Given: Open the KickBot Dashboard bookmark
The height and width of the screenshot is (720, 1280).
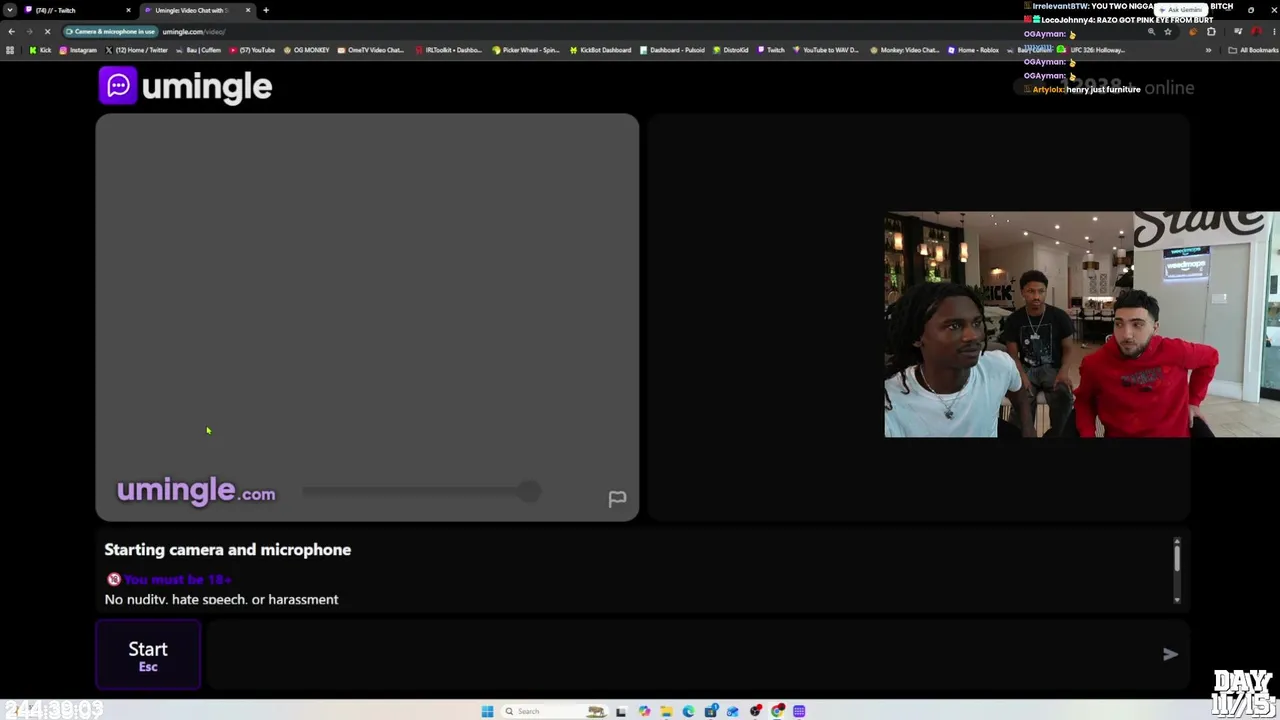Looking at the screenshot, I should pos(600,50).
